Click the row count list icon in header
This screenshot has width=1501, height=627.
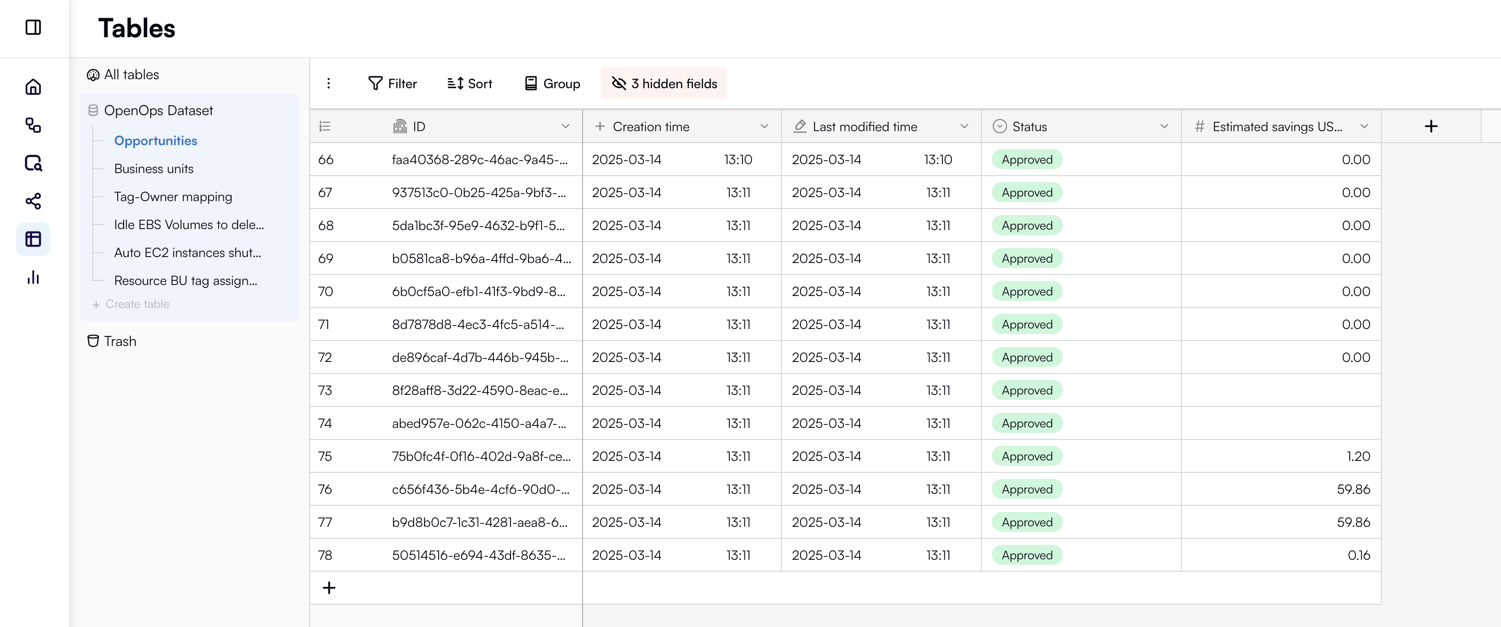click(x=325, y=127)
